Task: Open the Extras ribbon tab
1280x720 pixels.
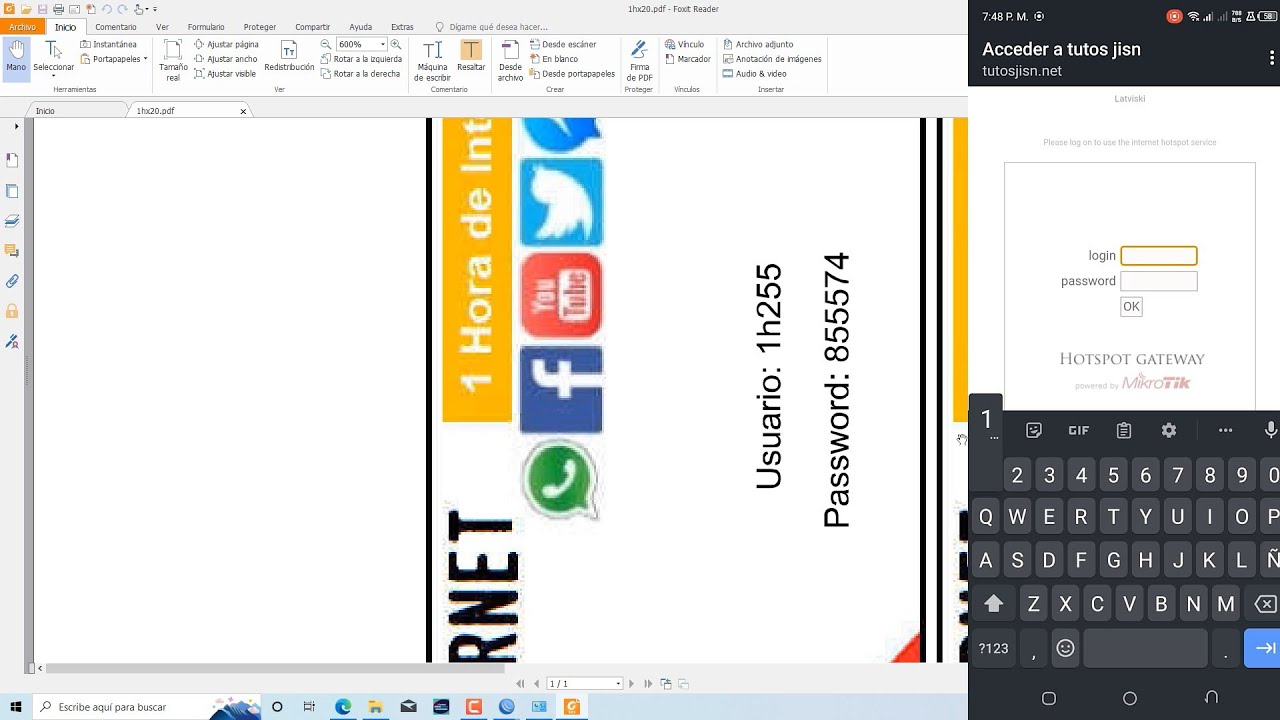Action: click(402, 27)
